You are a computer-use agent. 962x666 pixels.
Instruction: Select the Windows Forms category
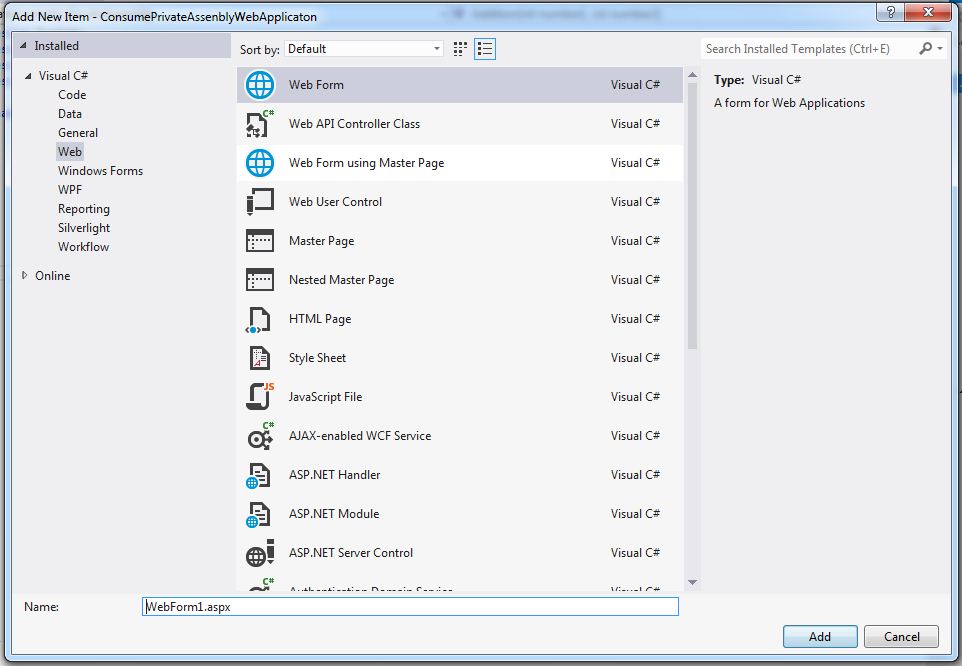pos(101,170)
